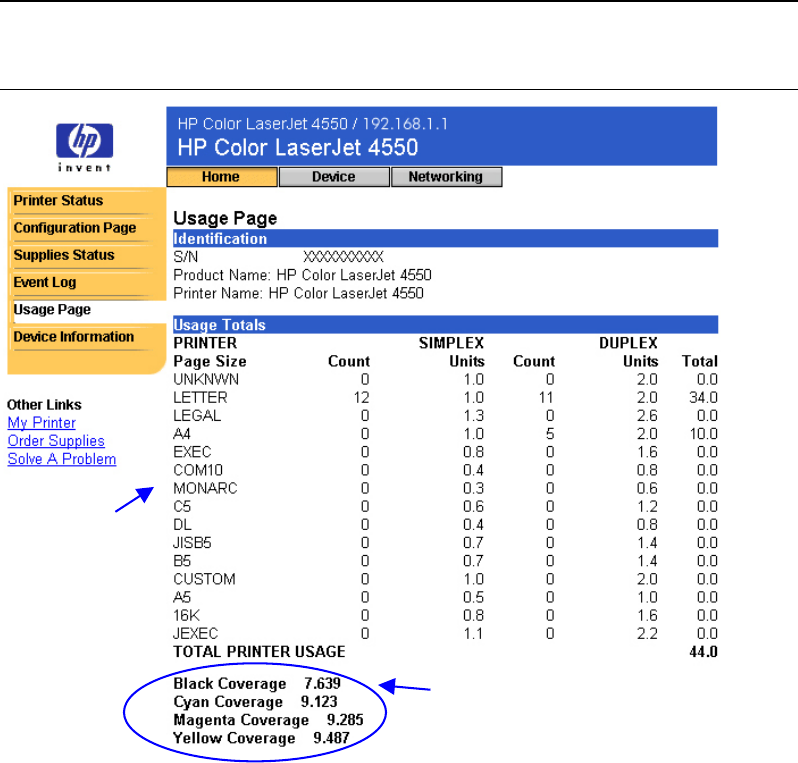Open the Home tab
This screenshot has width=798, height=763.
coord(222,177)
